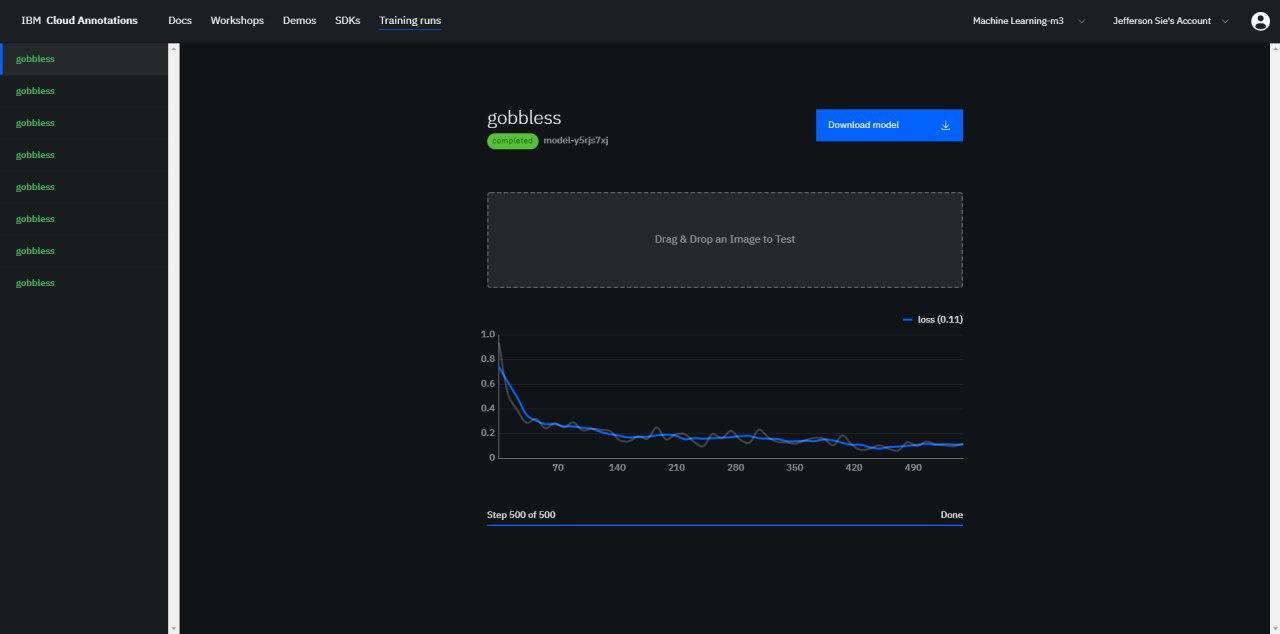Click the download arrow icon on Download model
Viewport: 1280px width, 634px height.
pos(945,125)
